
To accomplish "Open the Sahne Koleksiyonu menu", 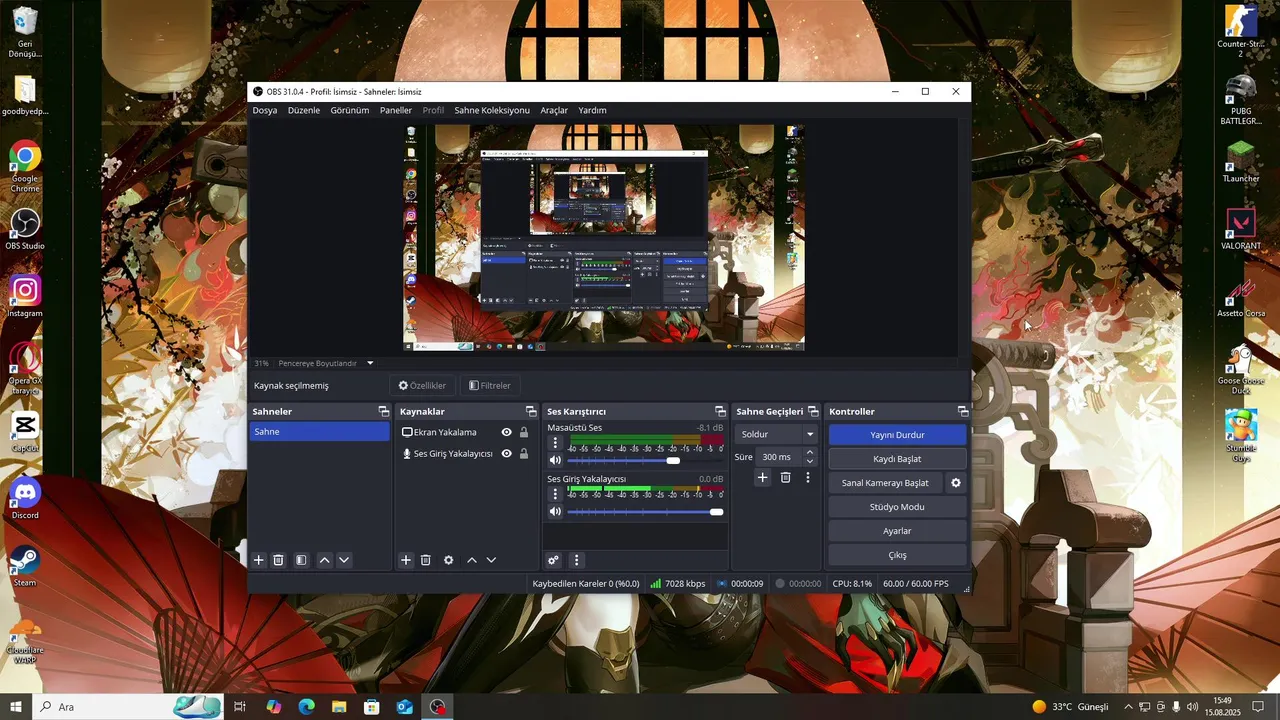I will [492, 110].
